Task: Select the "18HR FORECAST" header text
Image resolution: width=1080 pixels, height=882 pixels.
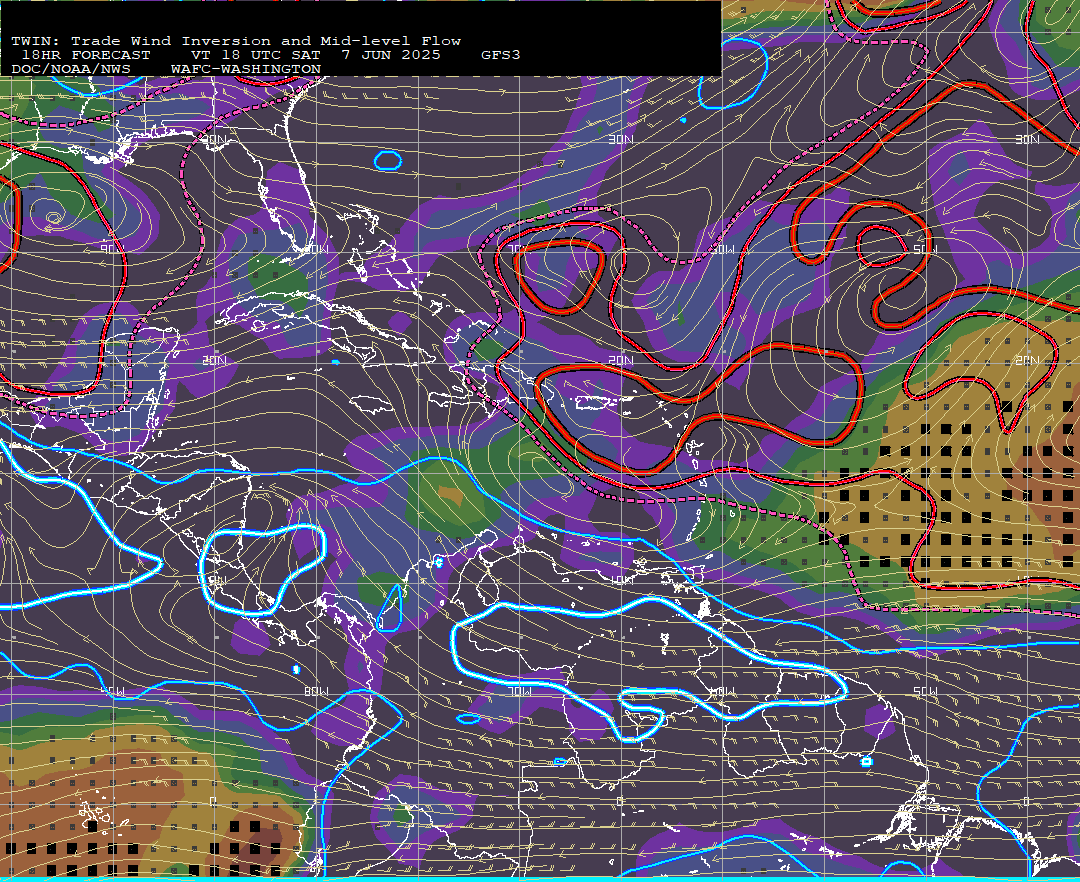Action: 86,55
